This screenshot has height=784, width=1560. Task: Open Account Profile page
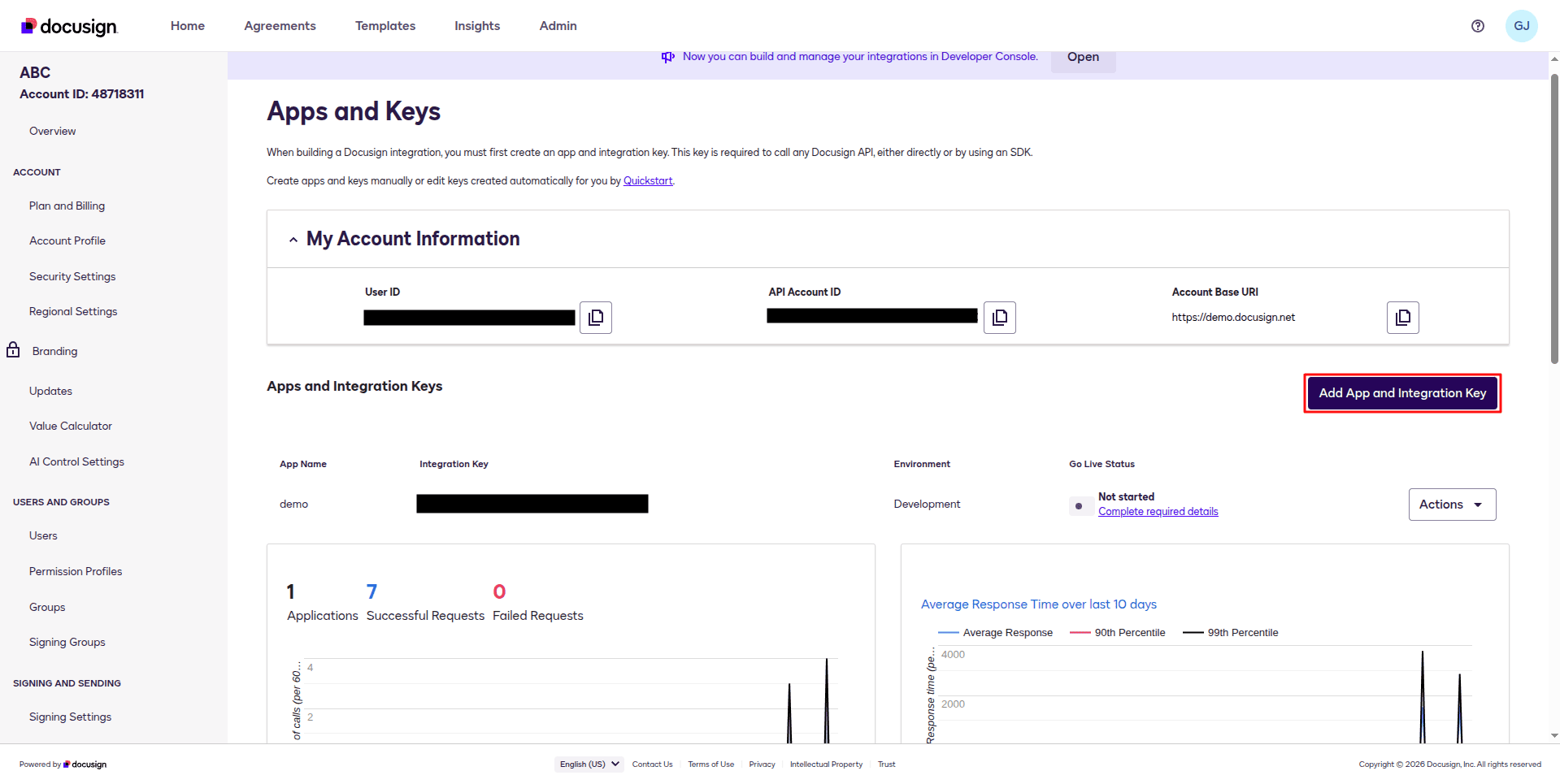click(x=67, y=241)
